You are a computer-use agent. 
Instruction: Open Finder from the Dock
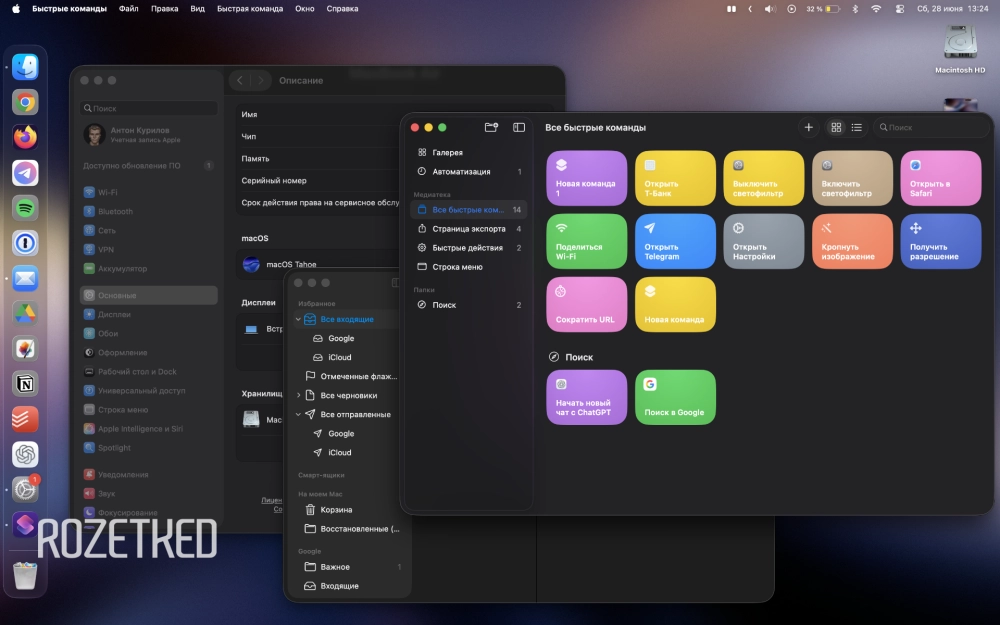(26, 67)
